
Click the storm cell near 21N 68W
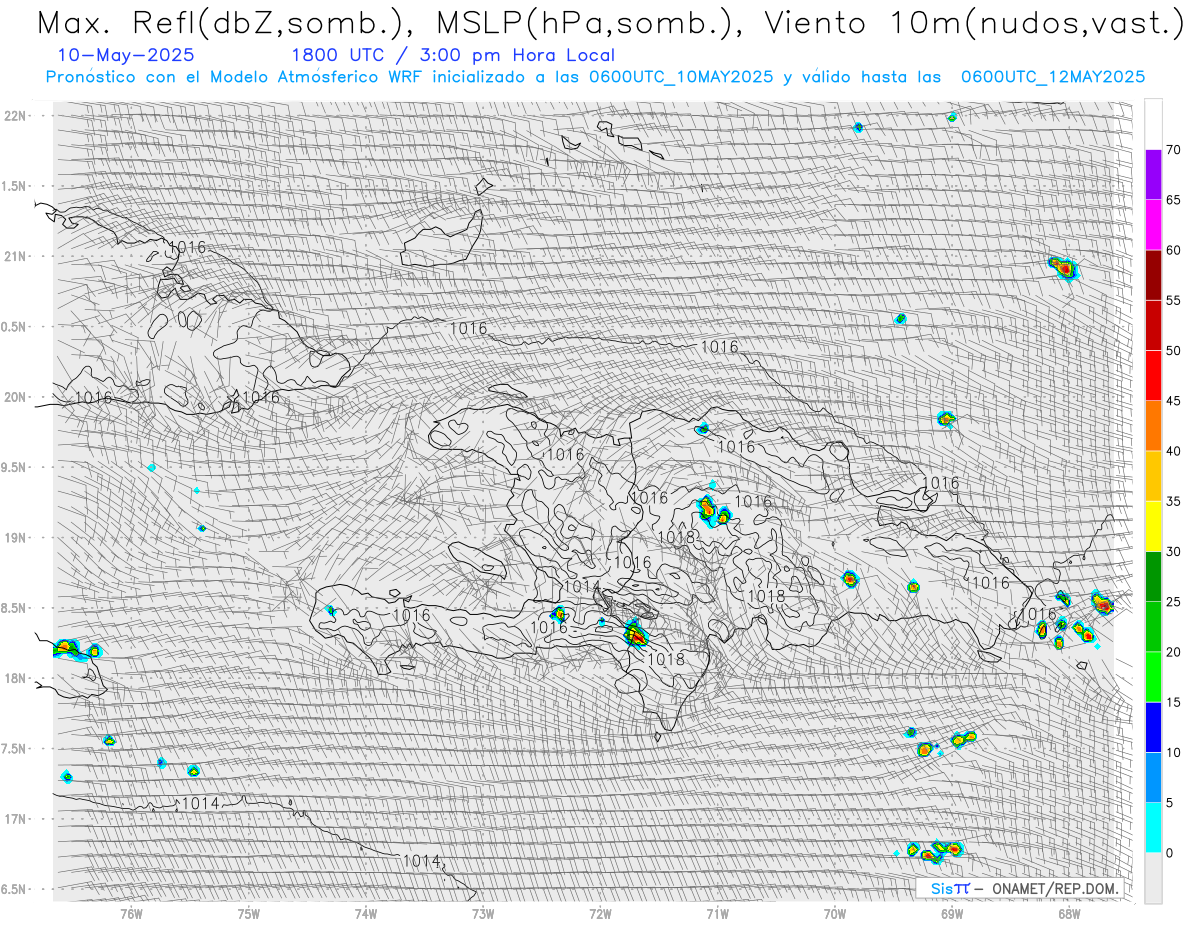point(1063,267)
